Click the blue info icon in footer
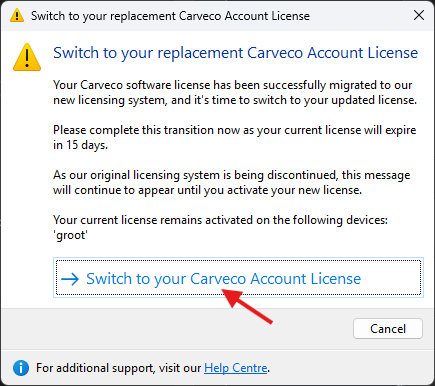The height and width of the screenshot is (386, 435). 21,368
